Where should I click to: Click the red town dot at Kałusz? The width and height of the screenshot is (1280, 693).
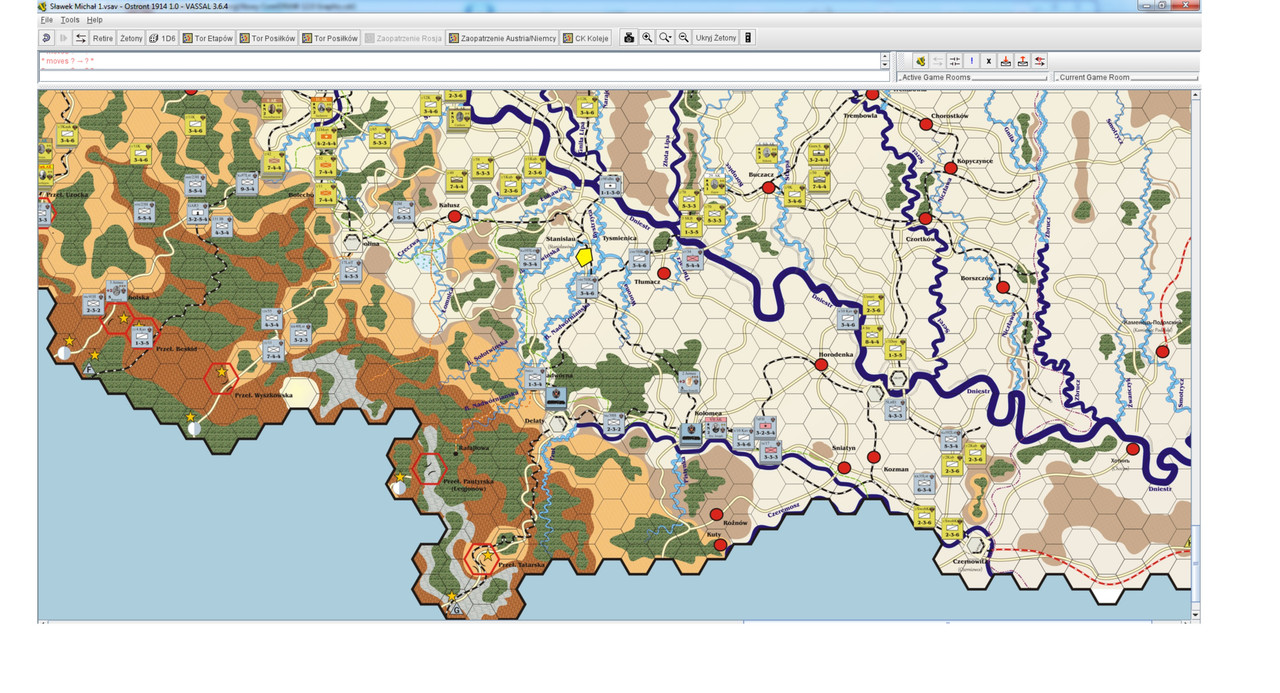[454, 216]
